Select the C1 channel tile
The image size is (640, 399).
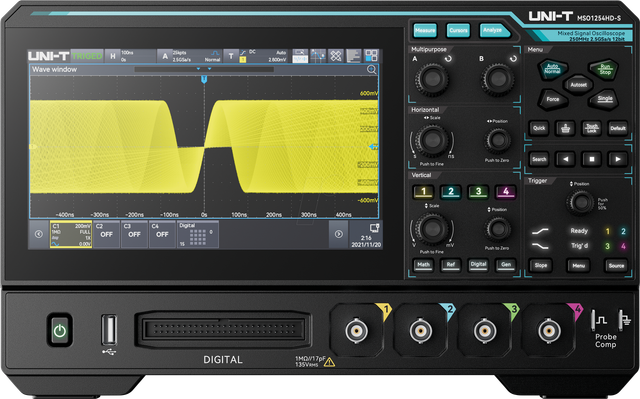click(71, 234)
